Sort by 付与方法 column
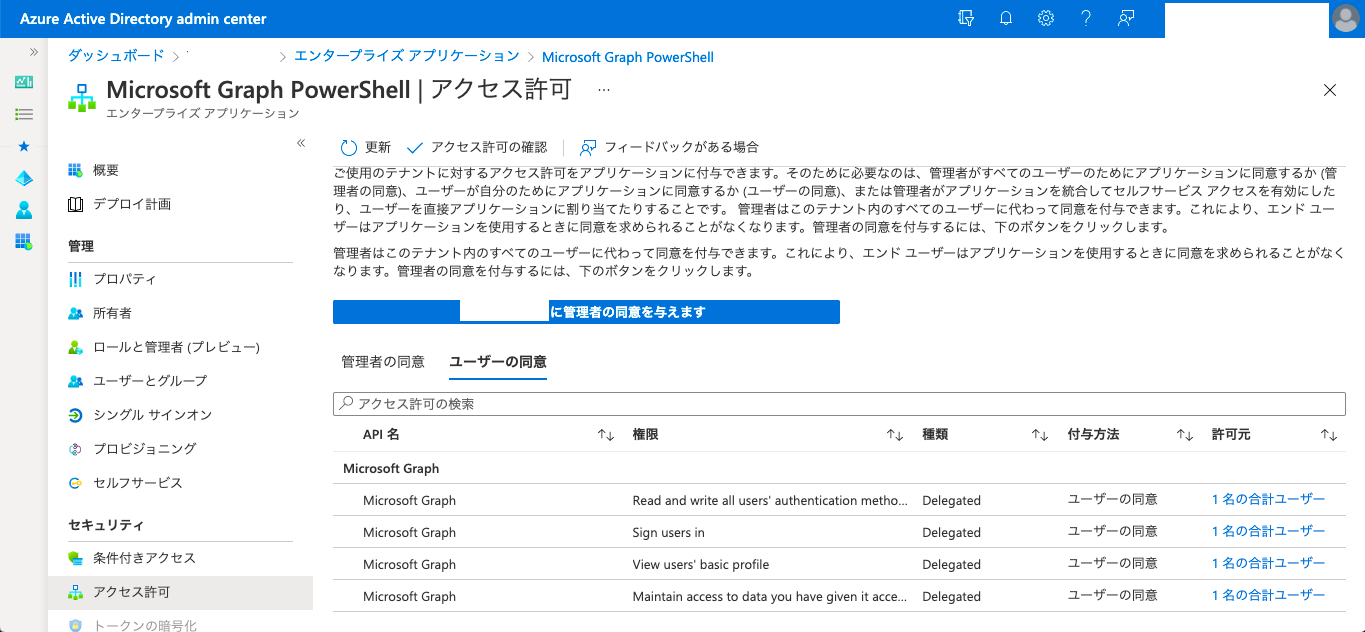The width and height of the screenshot is (1365, 632). [x=1185, y=435]
